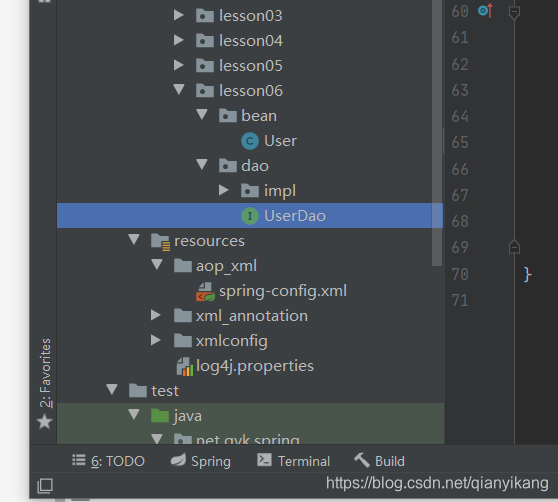Viewport: 558px width, 502px height.
Task: Select the User class file
Action: (280, 141)
